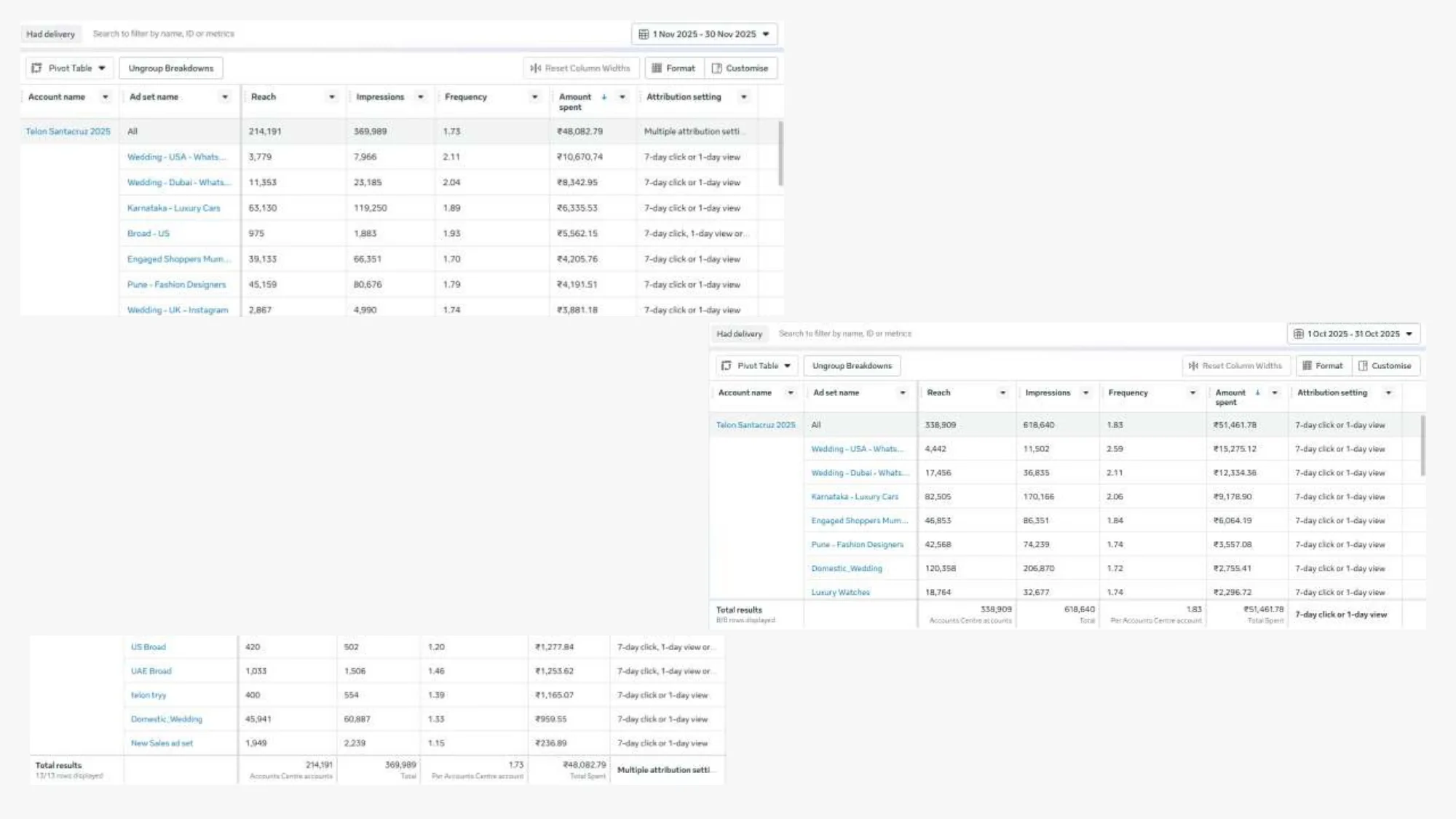Open Format options in the November table
This screenshot has width=1456, height=819.
[x=673, y=68]
